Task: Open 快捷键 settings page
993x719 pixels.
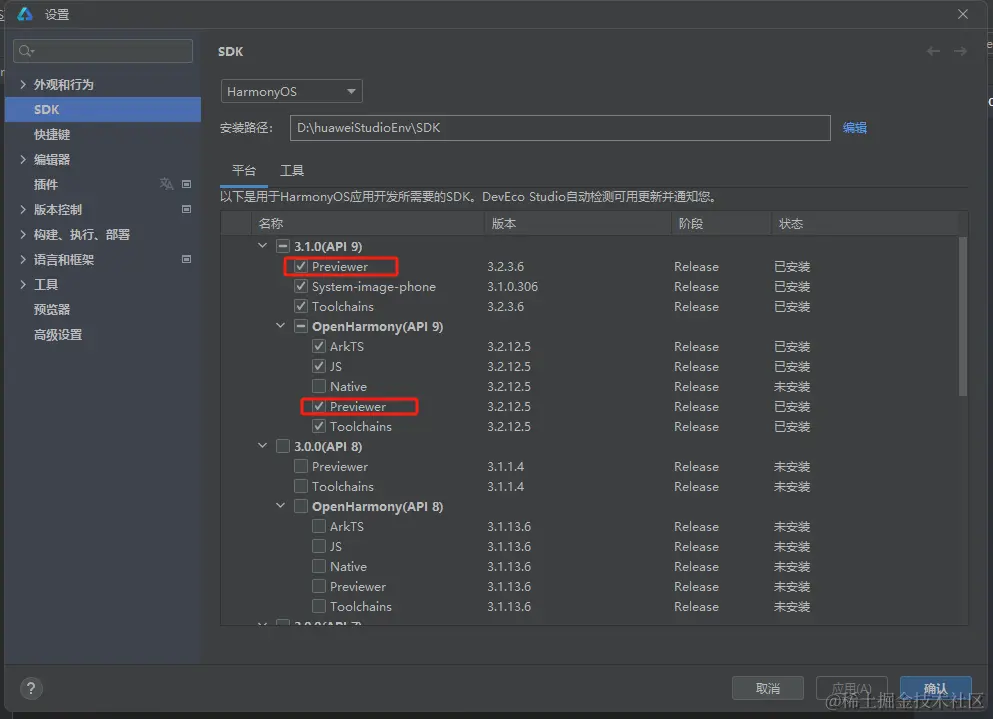Action: pyautogui.click(x=52, y=134)
